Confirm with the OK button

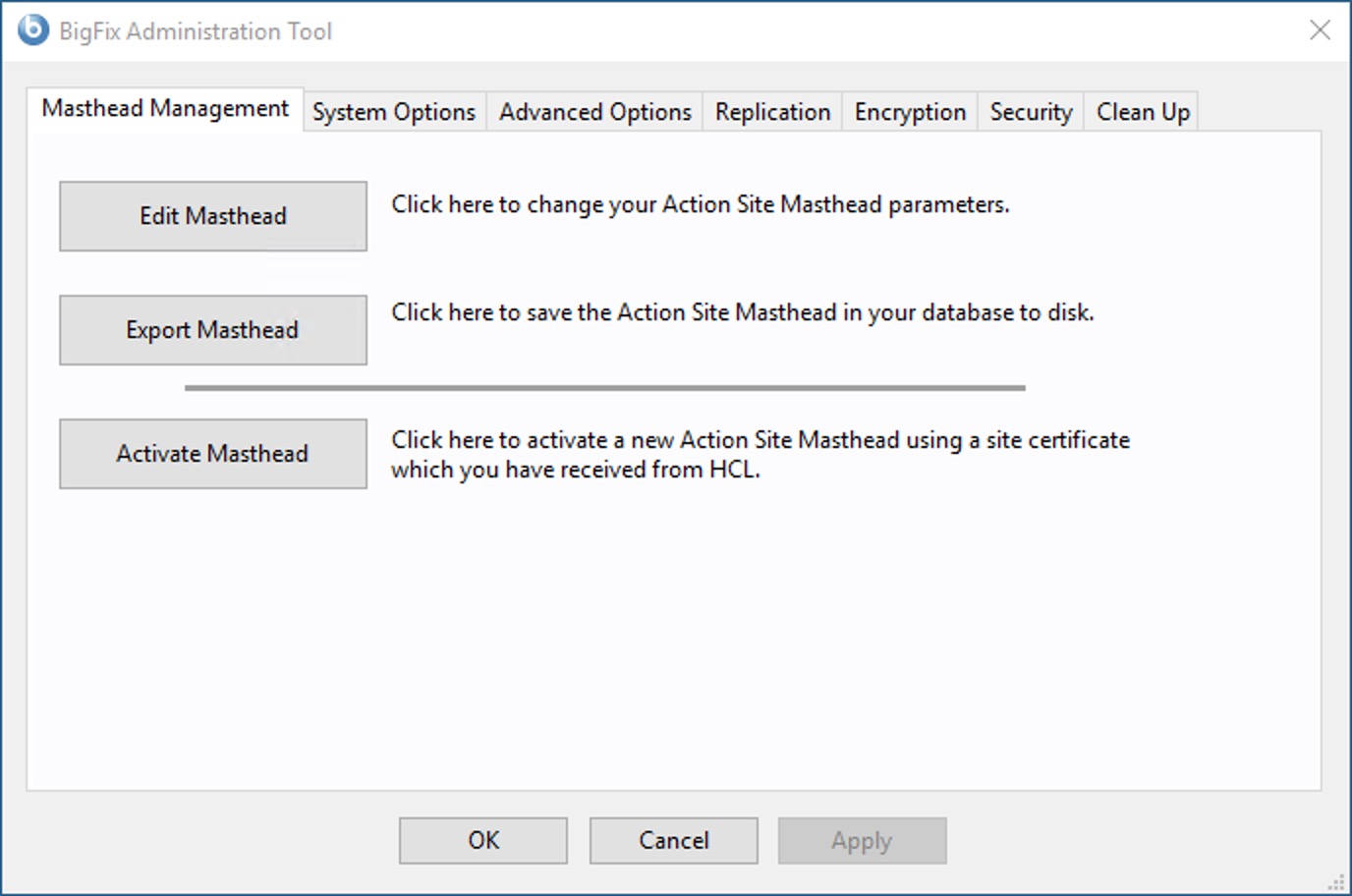coord(483,841)
